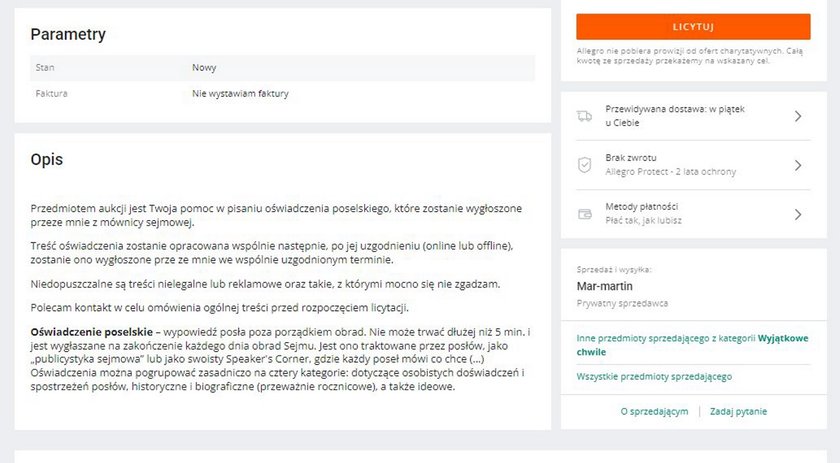Open the Metody płatności row
The width and height of the screenshot is (840, 463).
tap(693, 214)
